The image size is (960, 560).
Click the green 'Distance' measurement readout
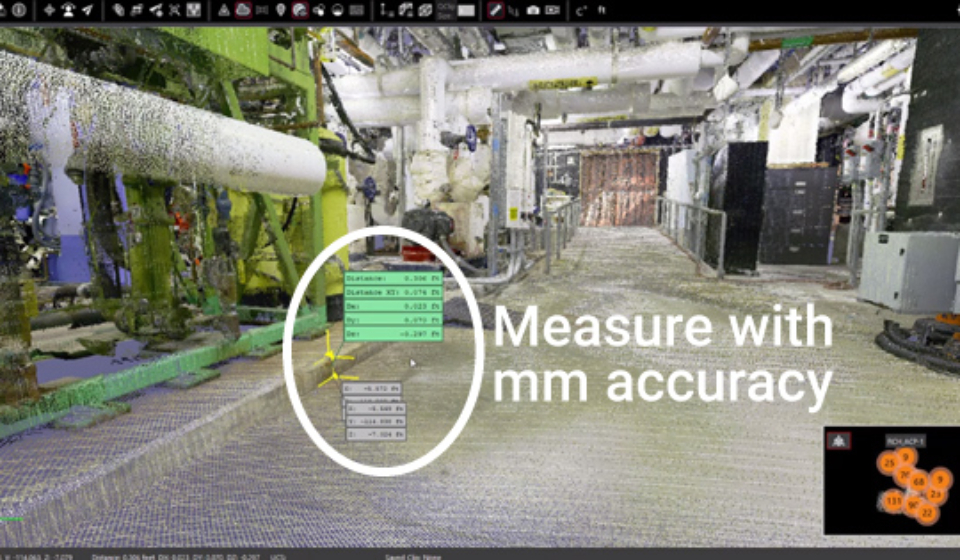pos(393,278)
